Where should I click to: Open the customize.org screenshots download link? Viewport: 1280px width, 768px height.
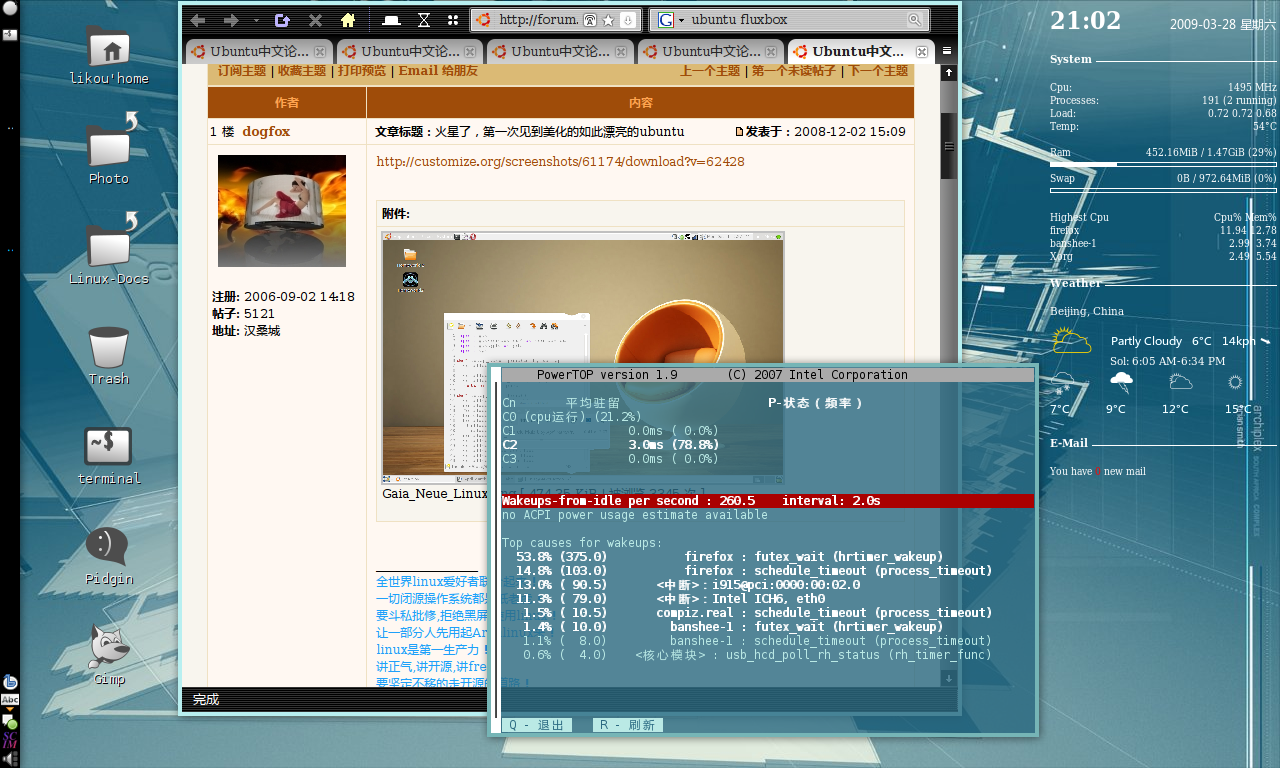560,161
